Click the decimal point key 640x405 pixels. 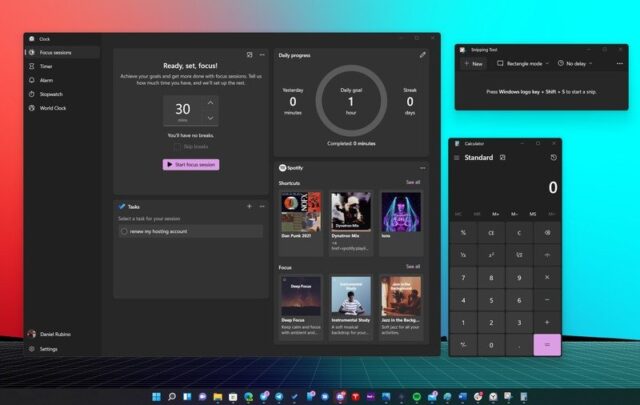(519, 345)
